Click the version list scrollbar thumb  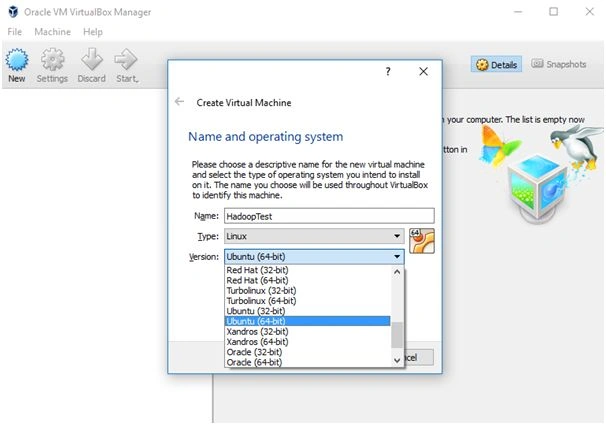click(x=397, y=335)
